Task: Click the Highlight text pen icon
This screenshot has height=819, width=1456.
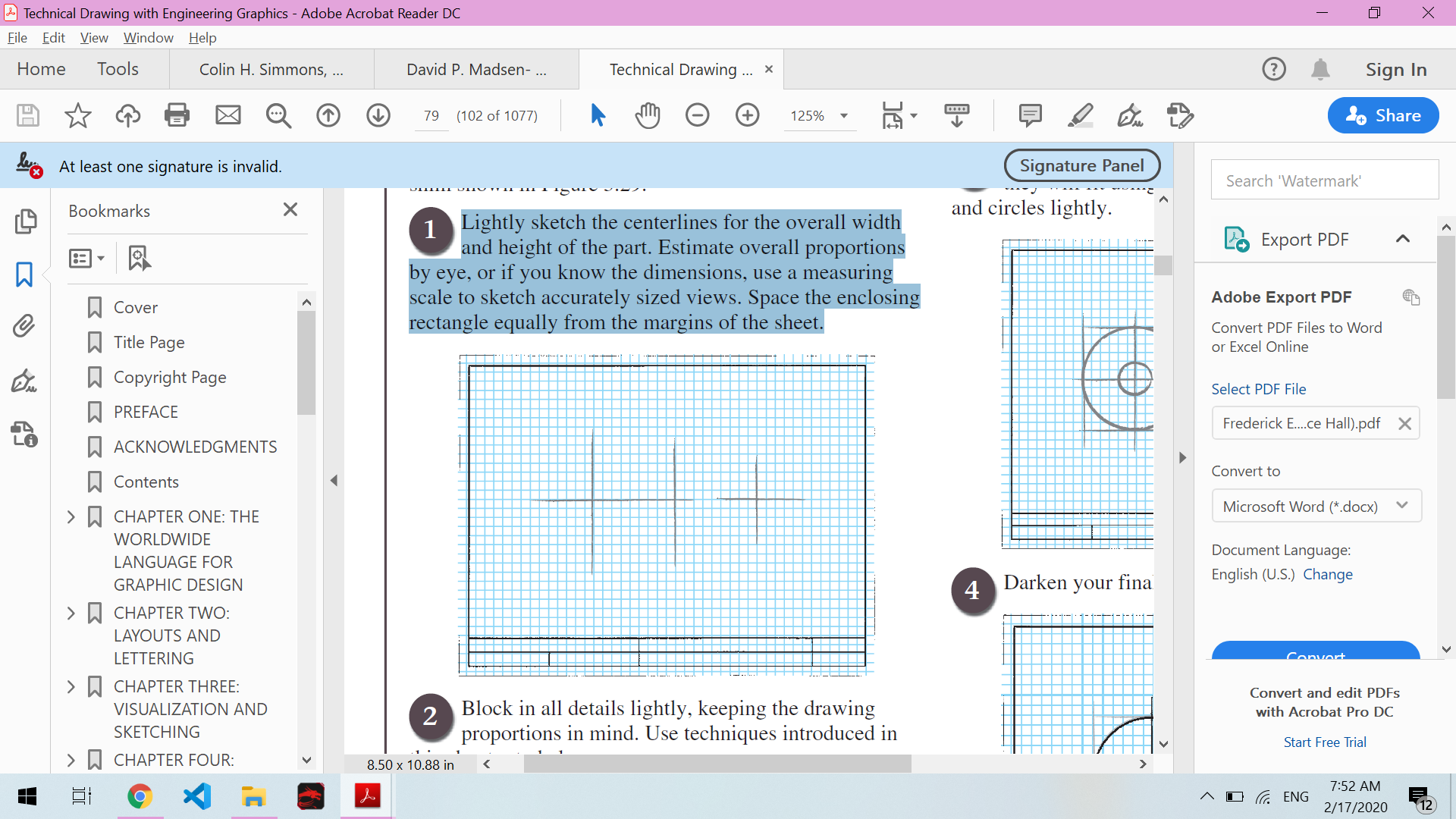Action: coord(1080,115)
